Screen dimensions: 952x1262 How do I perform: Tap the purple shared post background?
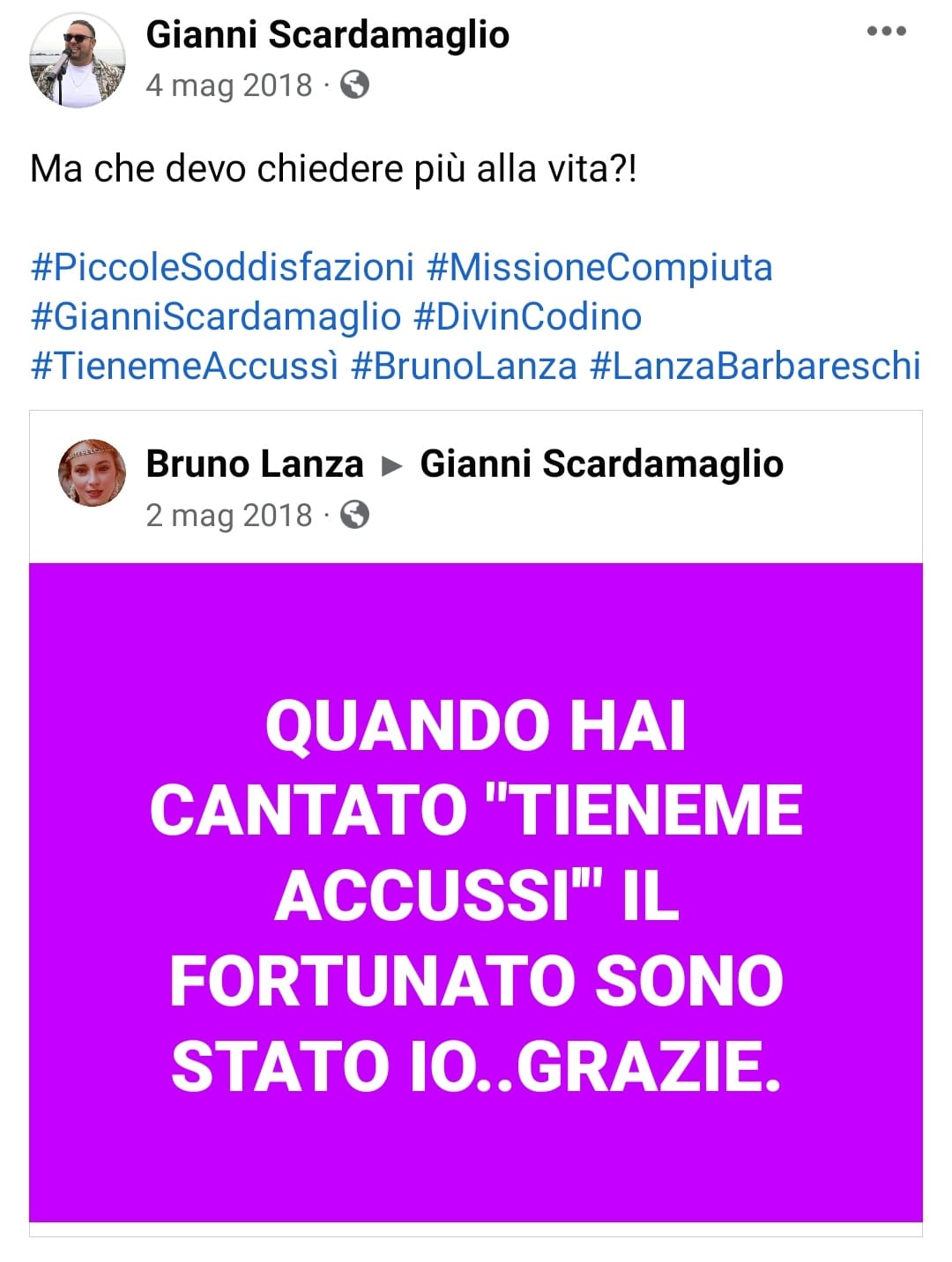click(476, 892)
